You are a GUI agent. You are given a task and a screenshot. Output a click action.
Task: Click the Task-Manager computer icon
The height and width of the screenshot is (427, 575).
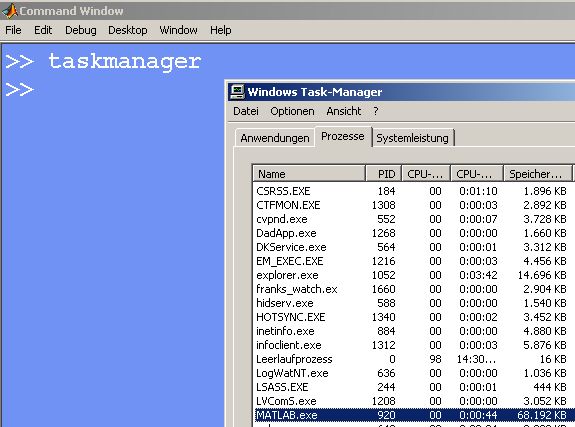pos(237,92)
